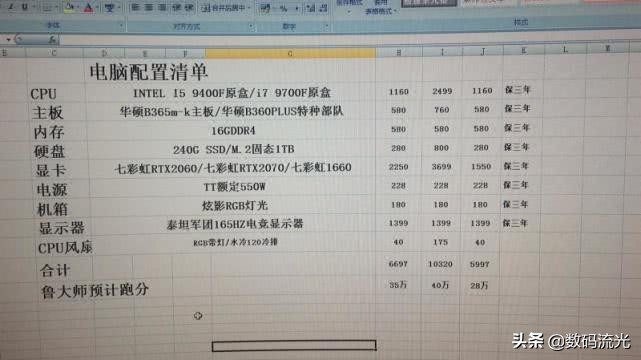
Task: Select column D header
Action: click(x=104, y=53)
